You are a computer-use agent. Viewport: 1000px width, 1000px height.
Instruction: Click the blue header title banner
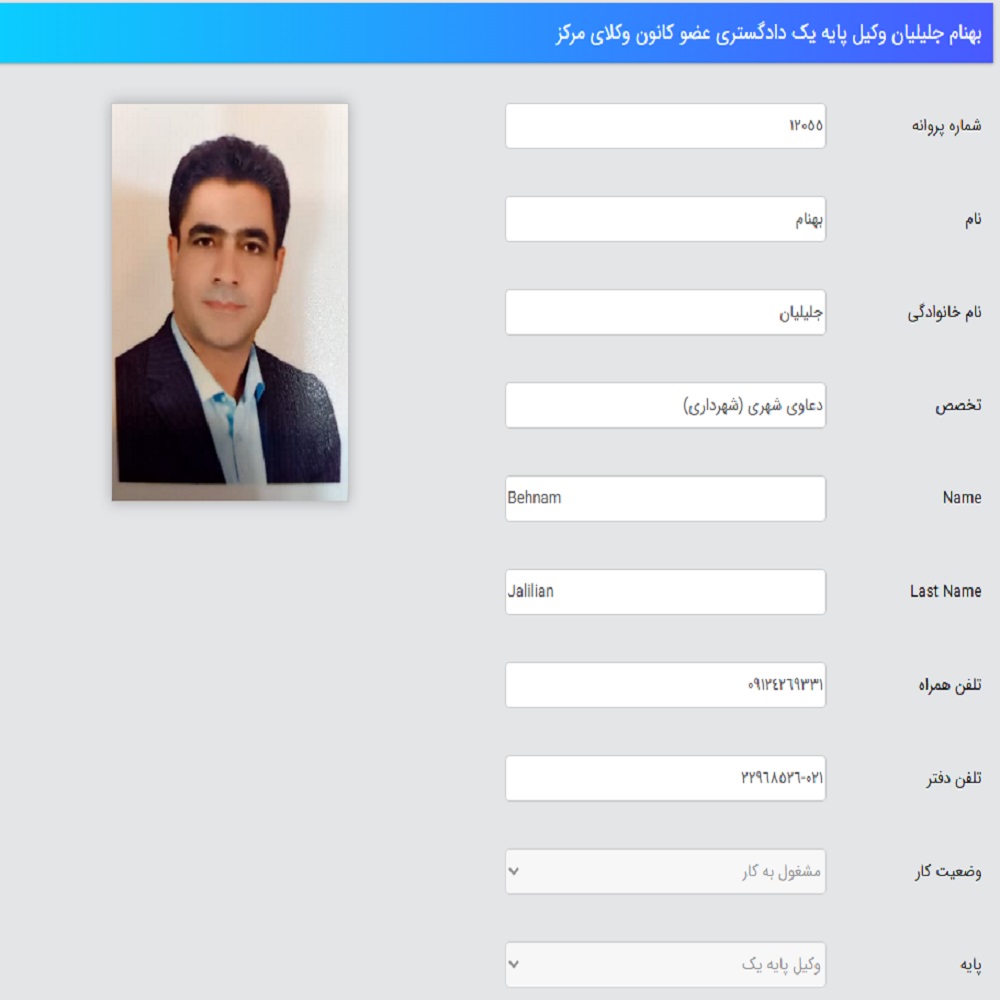point(496,33)
